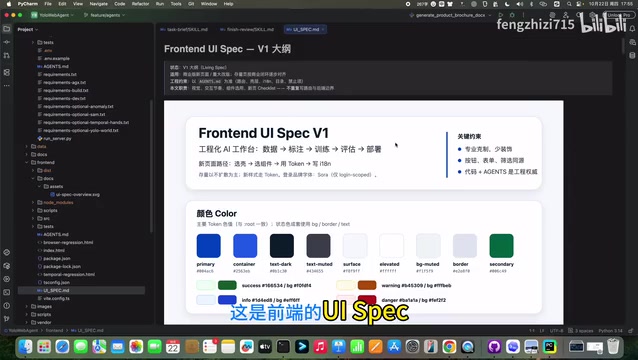Expand the images folder
This screenshot has height=360, width=638.
point(27,306)
